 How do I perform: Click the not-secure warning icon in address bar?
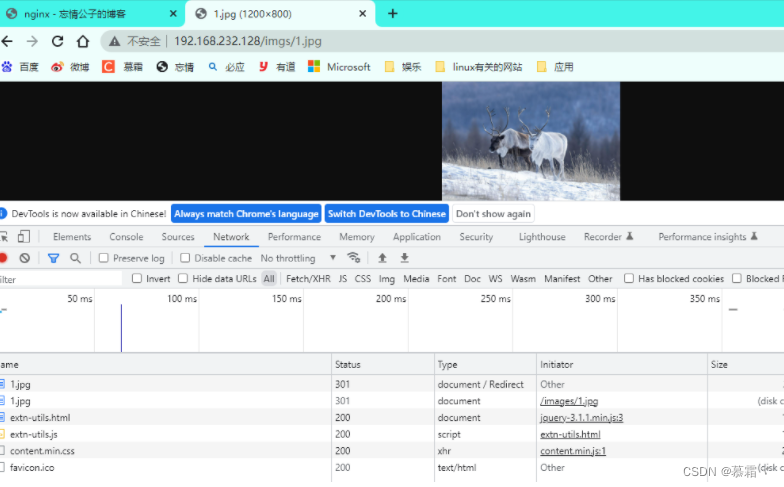click(114, 42)
